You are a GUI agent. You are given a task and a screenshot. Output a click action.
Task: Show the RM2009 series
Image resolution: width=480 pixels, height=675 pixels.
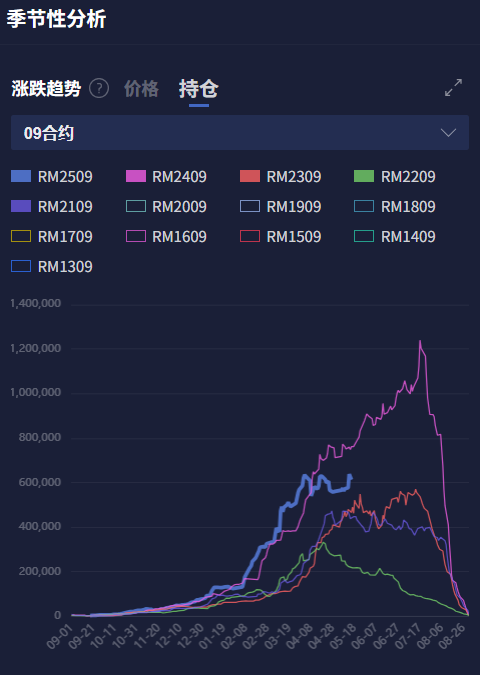166,207
